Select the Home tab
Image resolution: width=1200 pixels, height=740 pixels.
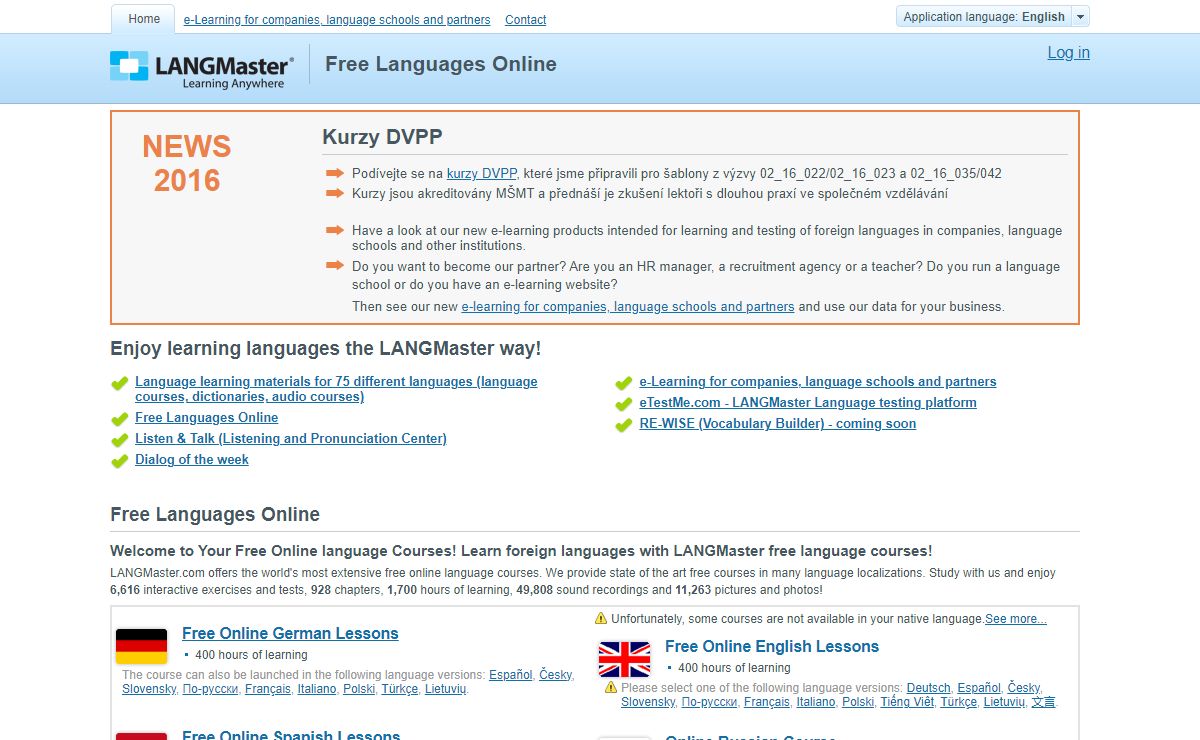click(144, 19)
